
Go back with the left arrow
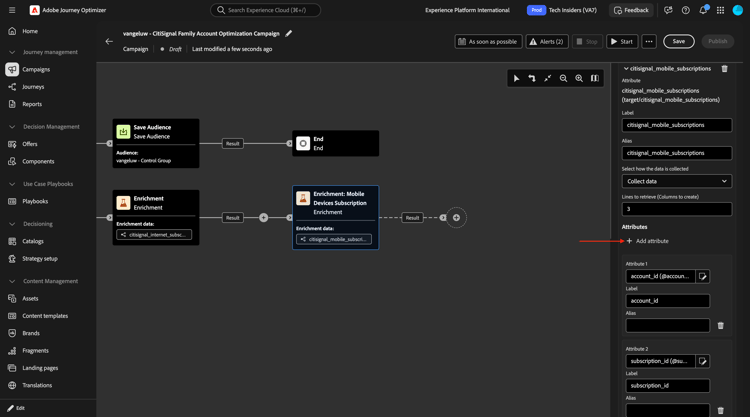(109, 42)
